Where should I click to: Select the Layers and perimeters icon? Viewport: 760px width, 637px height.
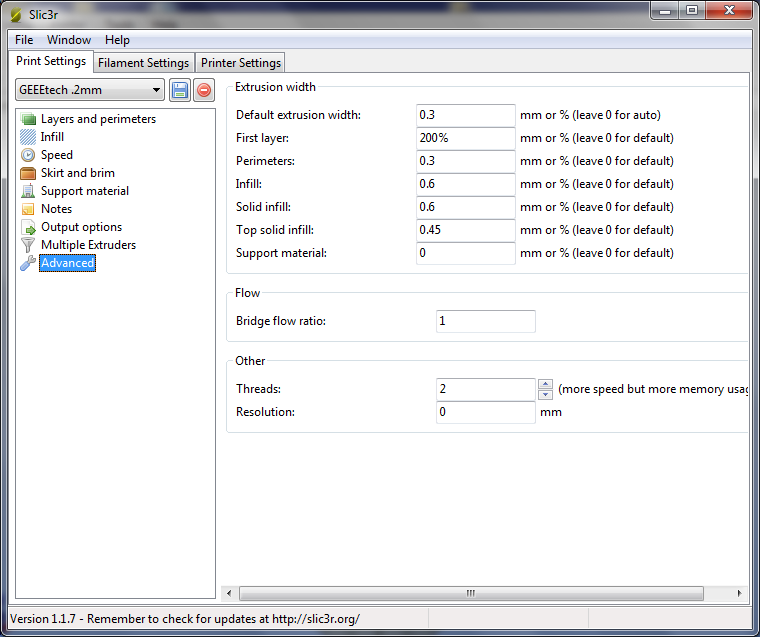pos(28,119)
